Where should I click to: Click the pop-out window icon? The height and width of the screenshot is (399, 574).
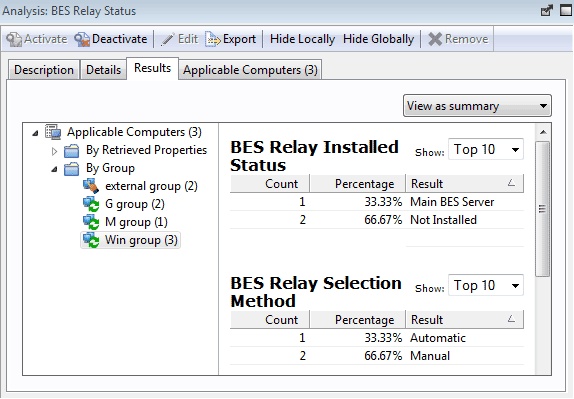tap(546, 11)
